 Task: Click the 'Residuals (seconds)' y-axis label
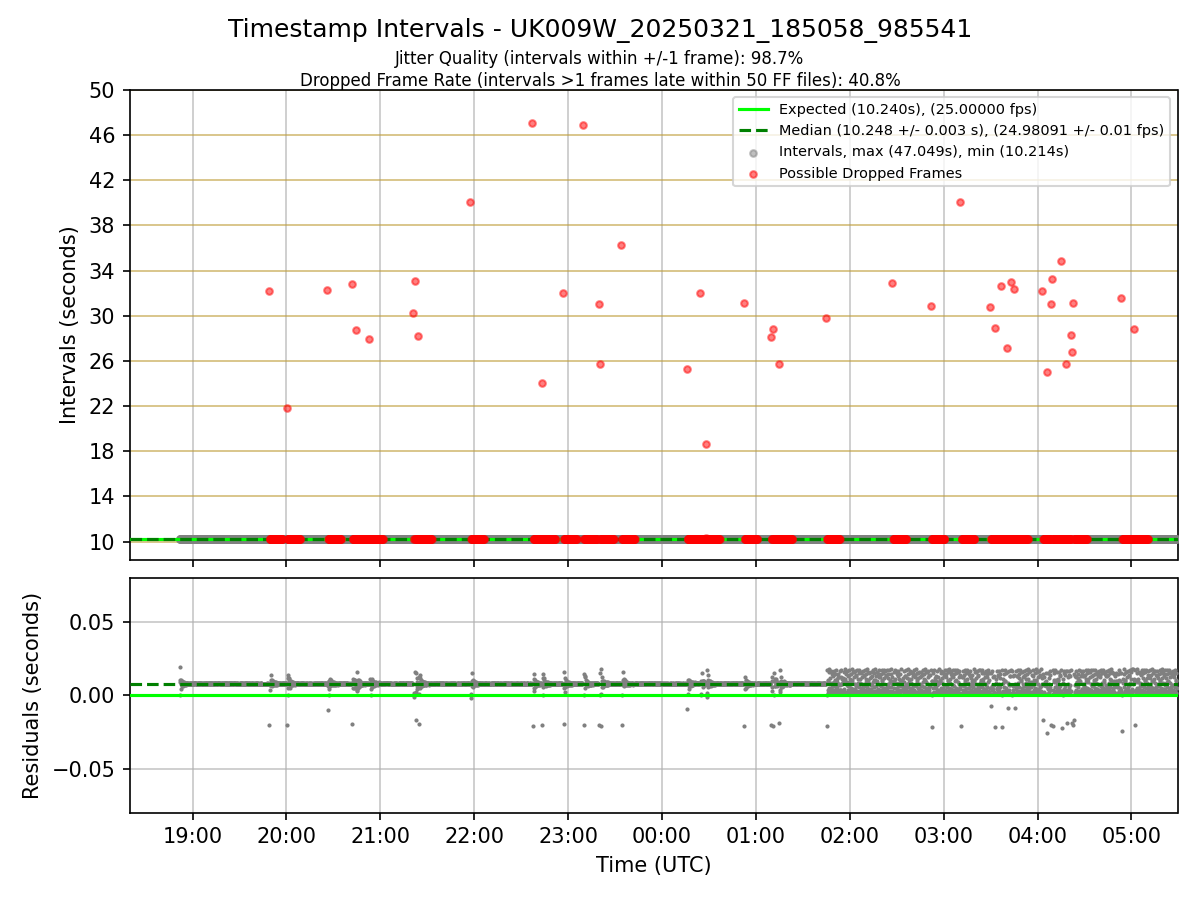point(32,696)
